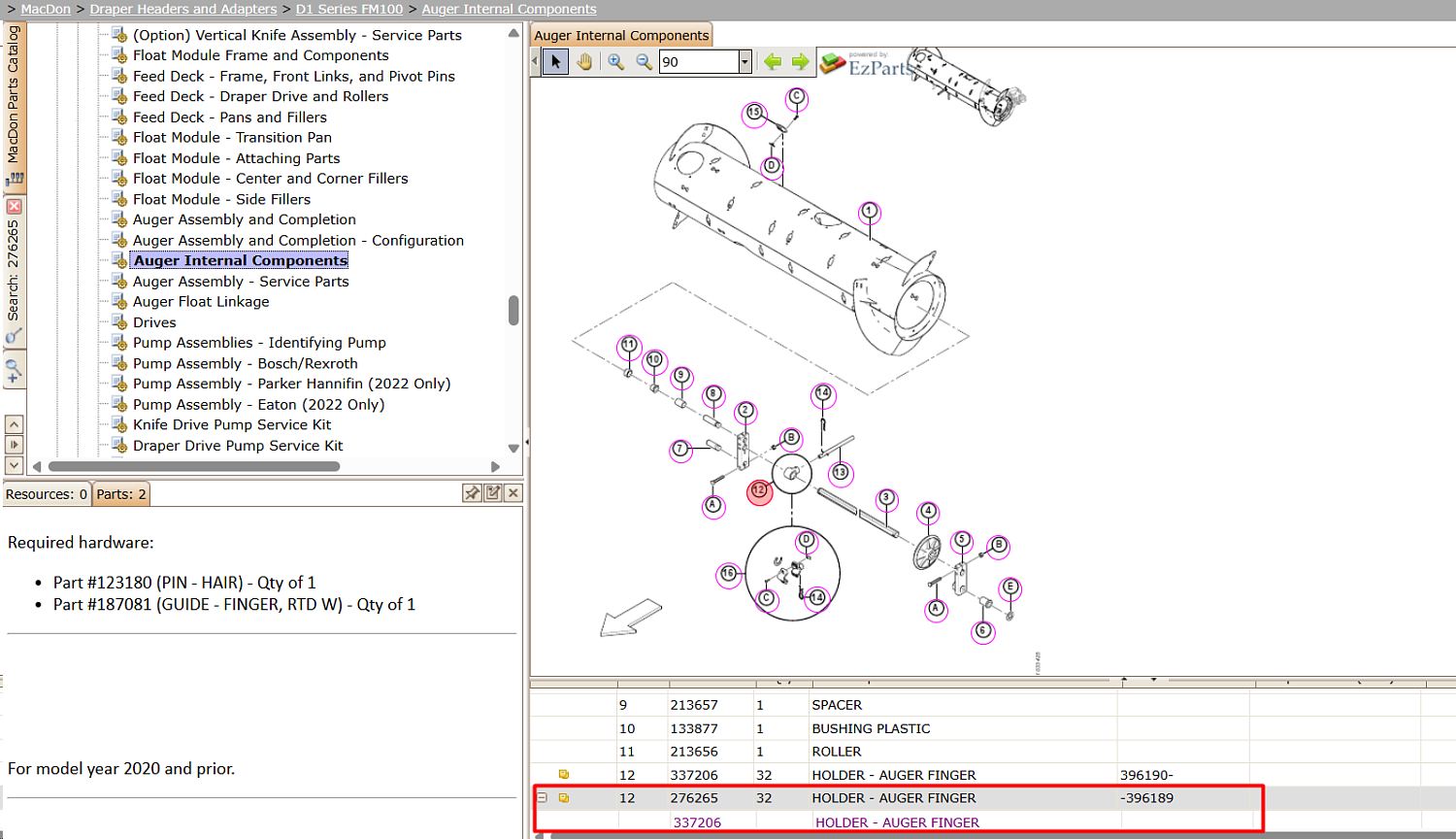The width and height of the screenshot is (1456, 839).
Task: Open D1 Series FM100 breadcrumb link
Action: coord(349,9)
